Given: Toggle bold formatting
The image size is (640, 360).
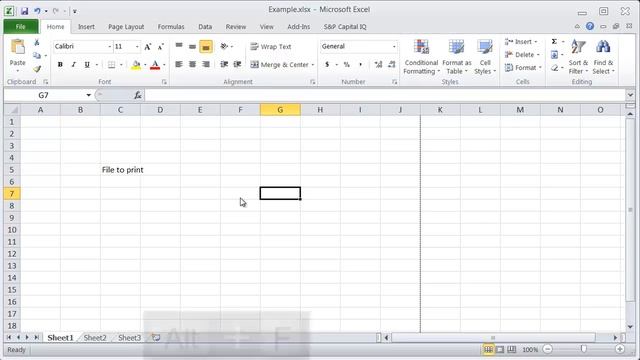Looking at the screenshot, I should point(60,64).
